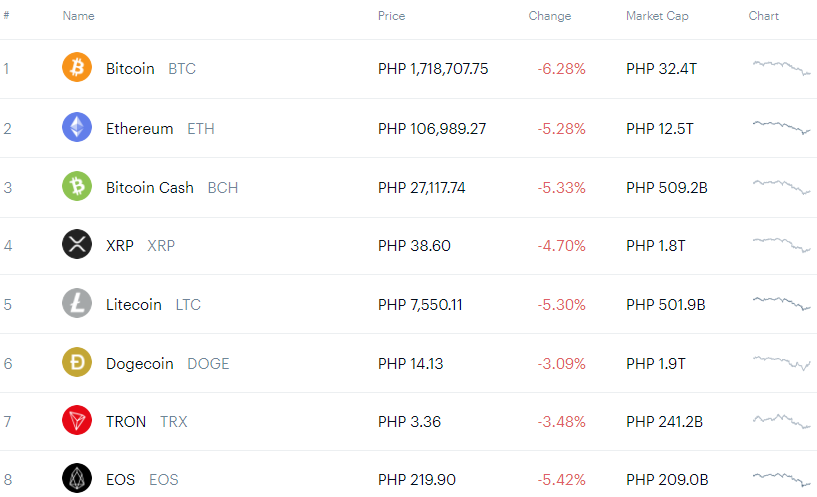Sort by the Market Cap column header
The image size is (817, 497).
click(x=657, y=16)
